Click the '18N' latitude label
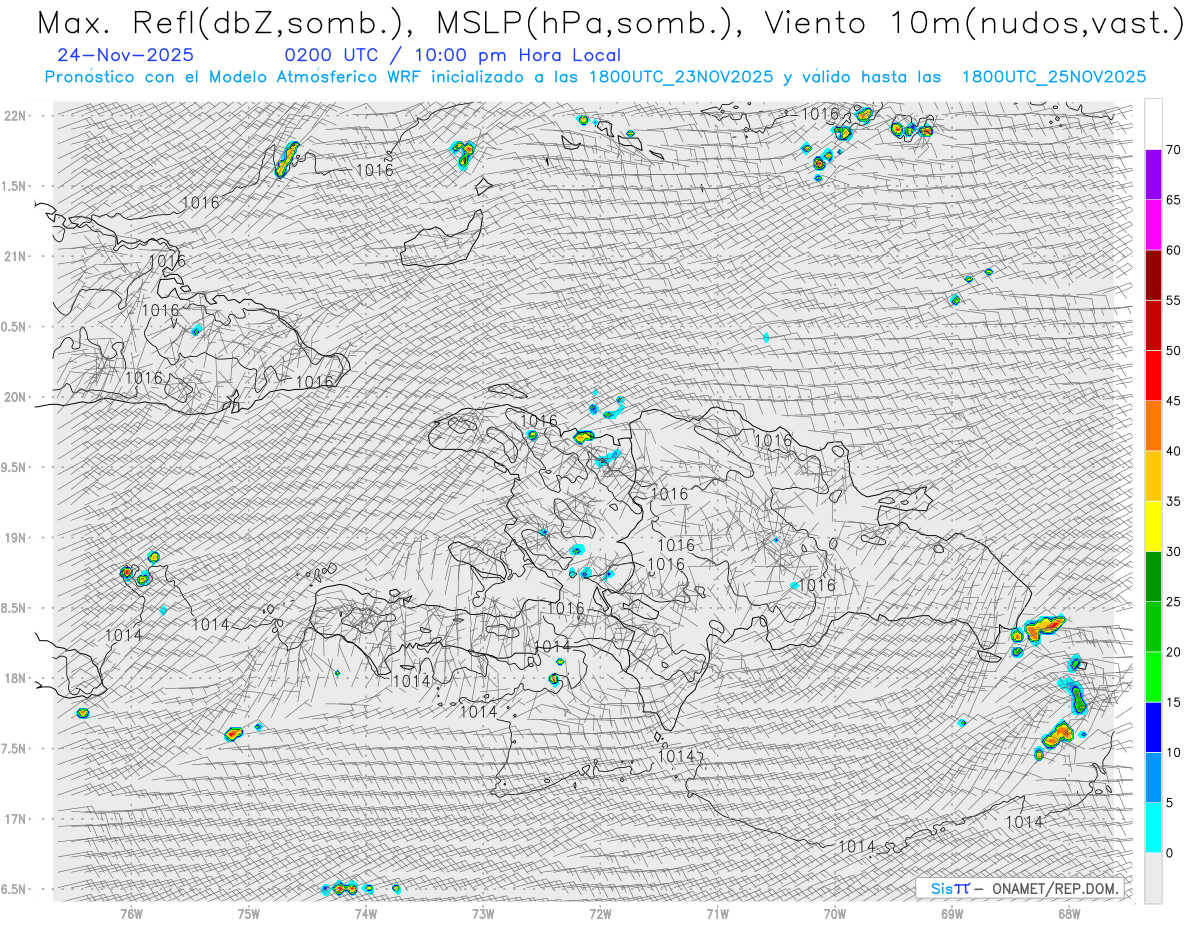Screen dimensions: 1200x927 15,679
